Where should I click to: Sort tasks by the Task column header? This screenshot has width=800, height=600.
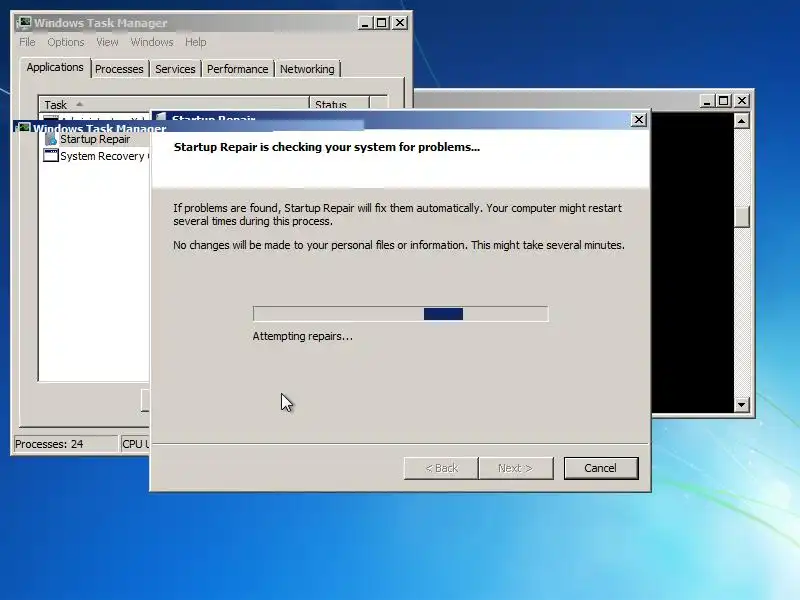[x=173, y=104]
